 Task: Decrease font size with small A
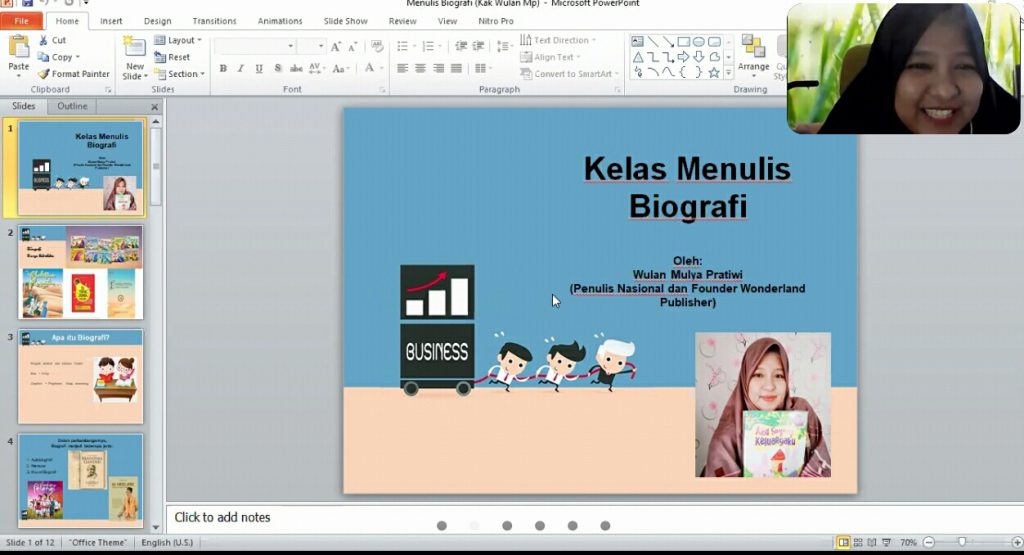(352, 46)
